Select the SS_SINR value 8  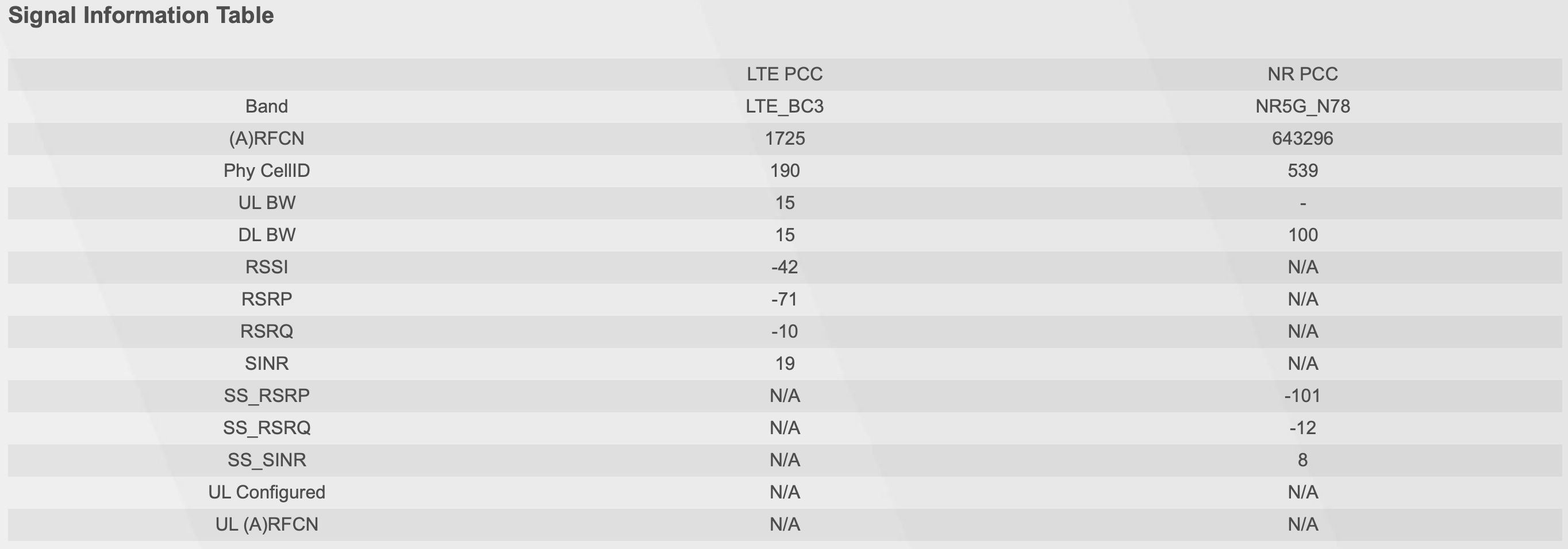(1302, 460)
